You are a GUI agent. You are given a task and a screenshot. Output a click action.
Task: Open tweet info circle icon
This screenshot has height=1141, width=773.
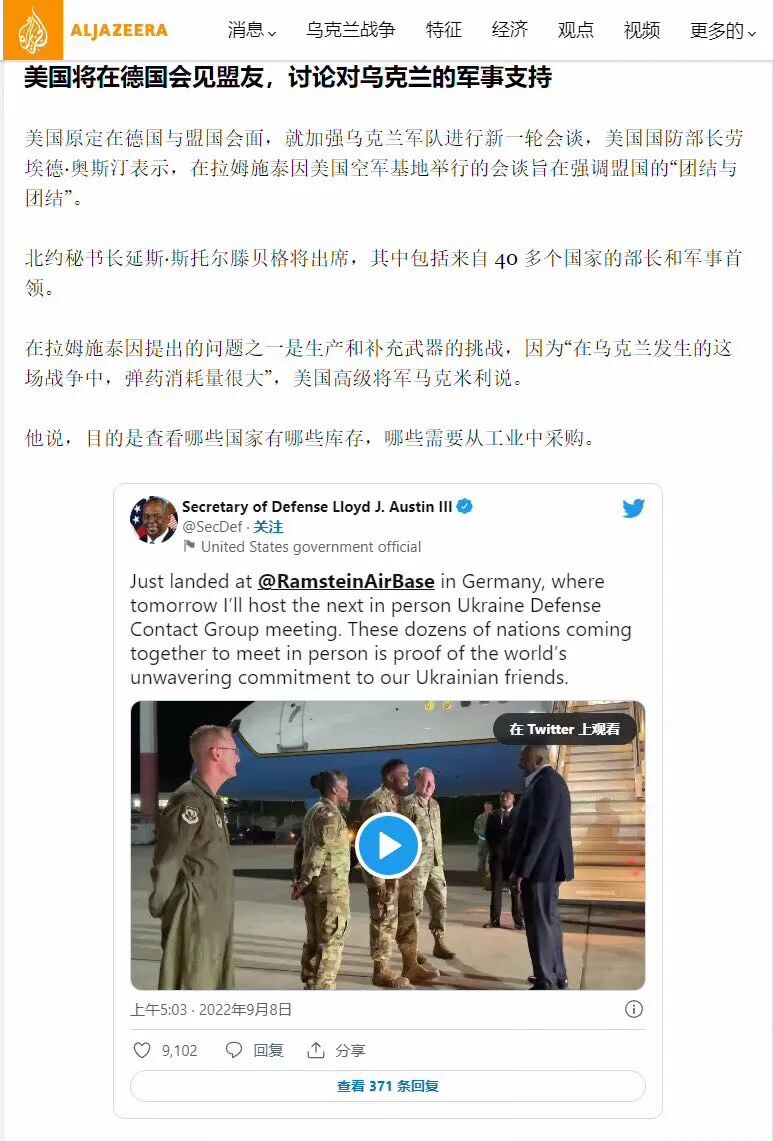pyautogui.click(x=634, y=1009)
